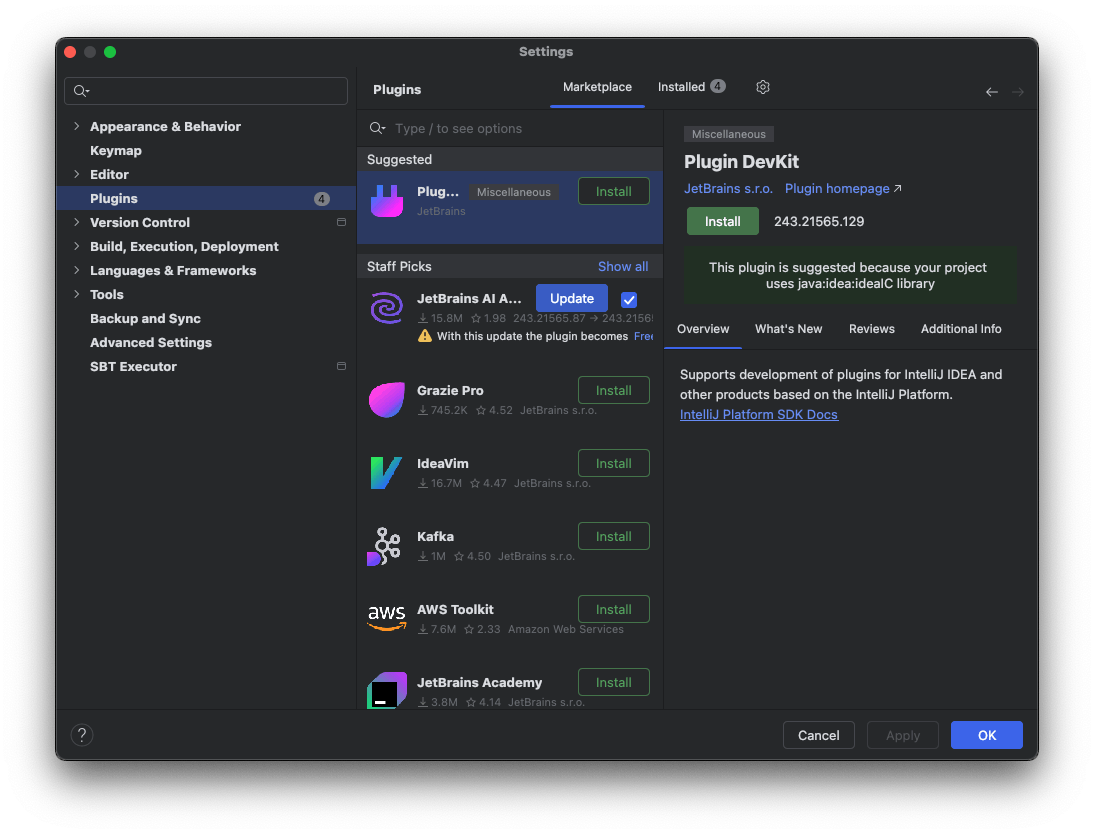This screenshot has height=834, width=1094.
Task: Click the forward navigation arrow
Action: pos(1018,92)
